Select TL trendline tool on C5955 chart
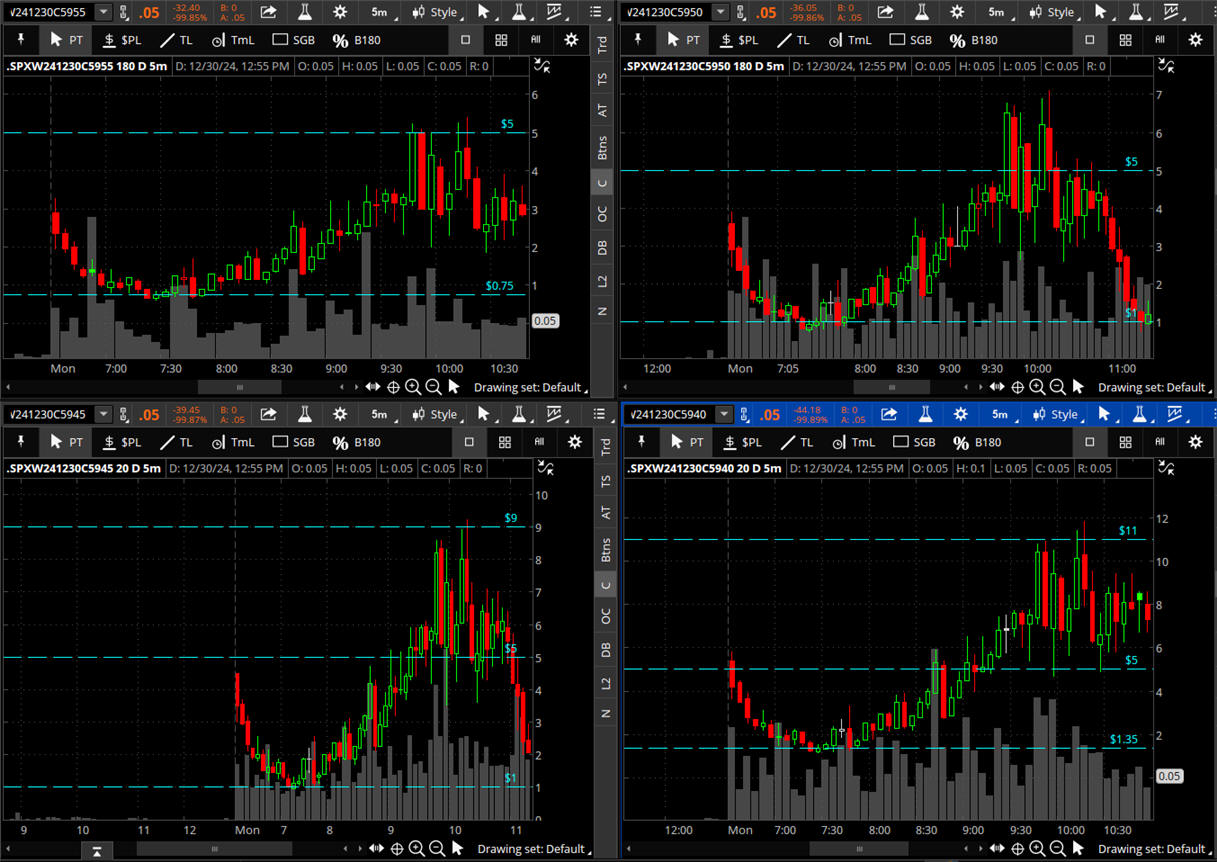This screenshot has width=1217, height=862. (x=176, y=40)
